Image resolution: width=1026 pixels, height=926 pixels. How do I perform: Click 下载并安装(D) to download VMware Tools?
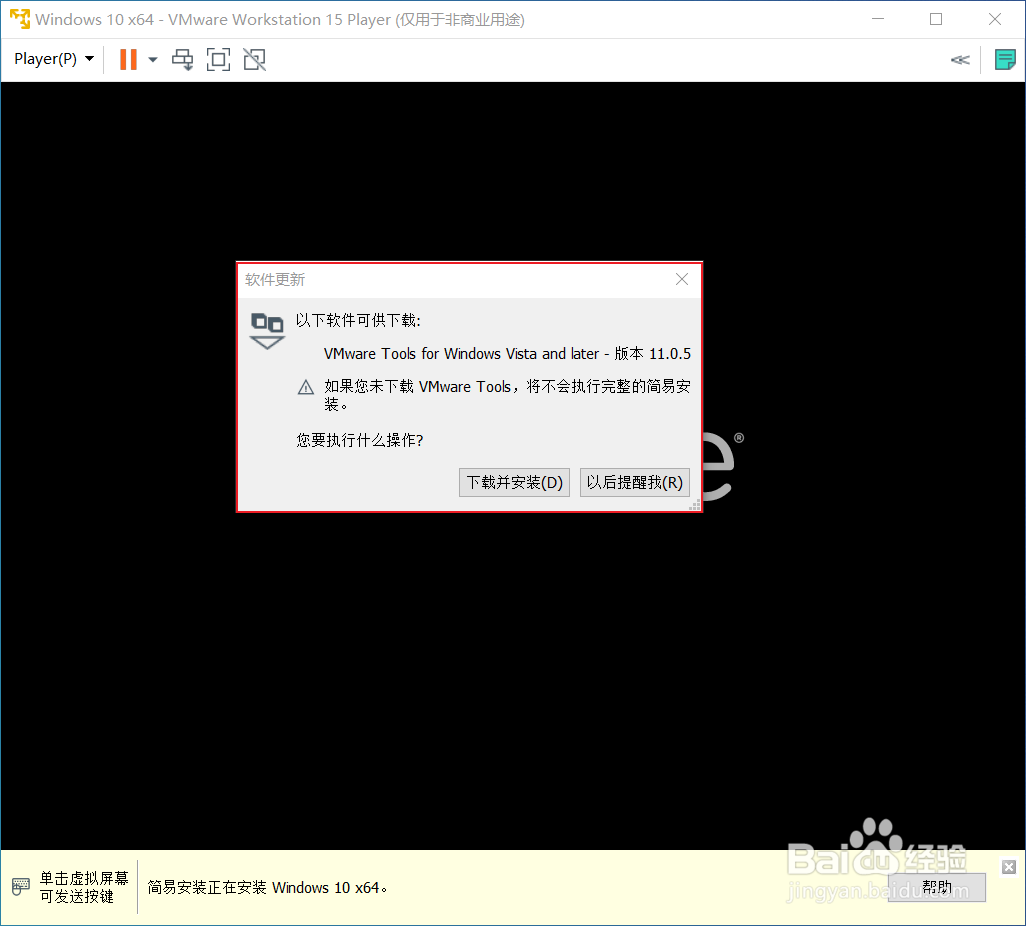[x=514, y=482]
